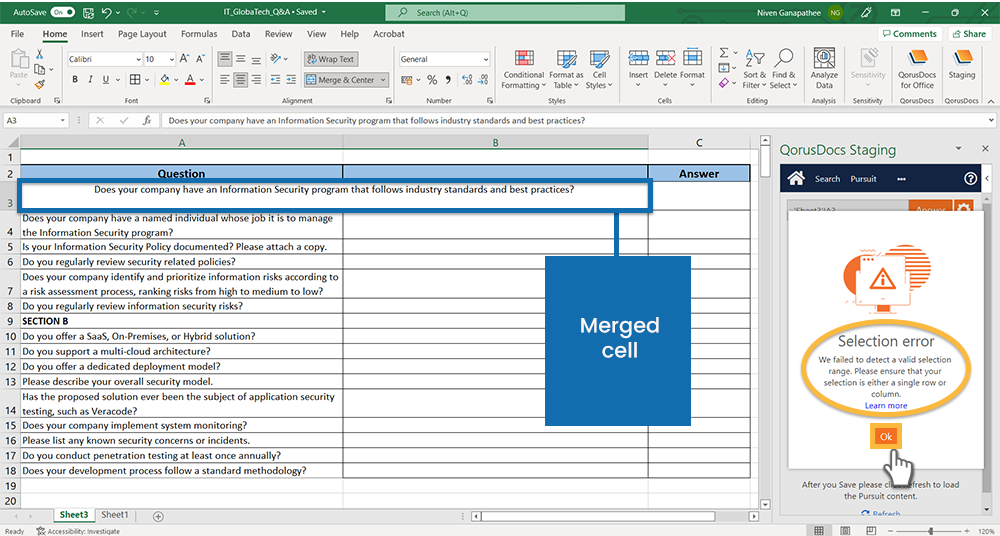This screenshot has width=1000, height=536.
Task: Open the number format General dropdown
Action: (x=486, y=59)
